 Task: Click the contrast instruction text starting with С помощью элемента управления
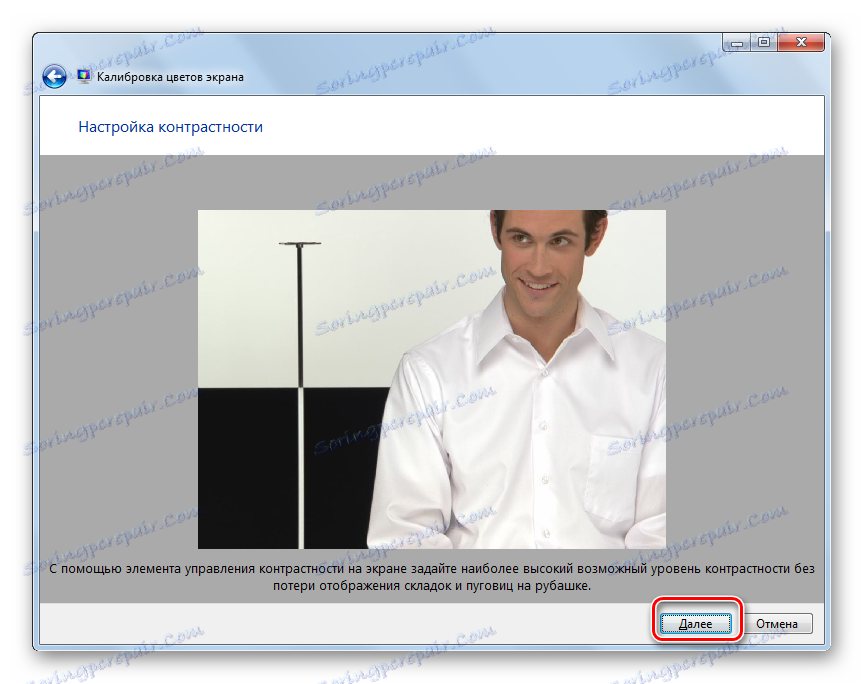pyautogui.click(x=431, y=577)
